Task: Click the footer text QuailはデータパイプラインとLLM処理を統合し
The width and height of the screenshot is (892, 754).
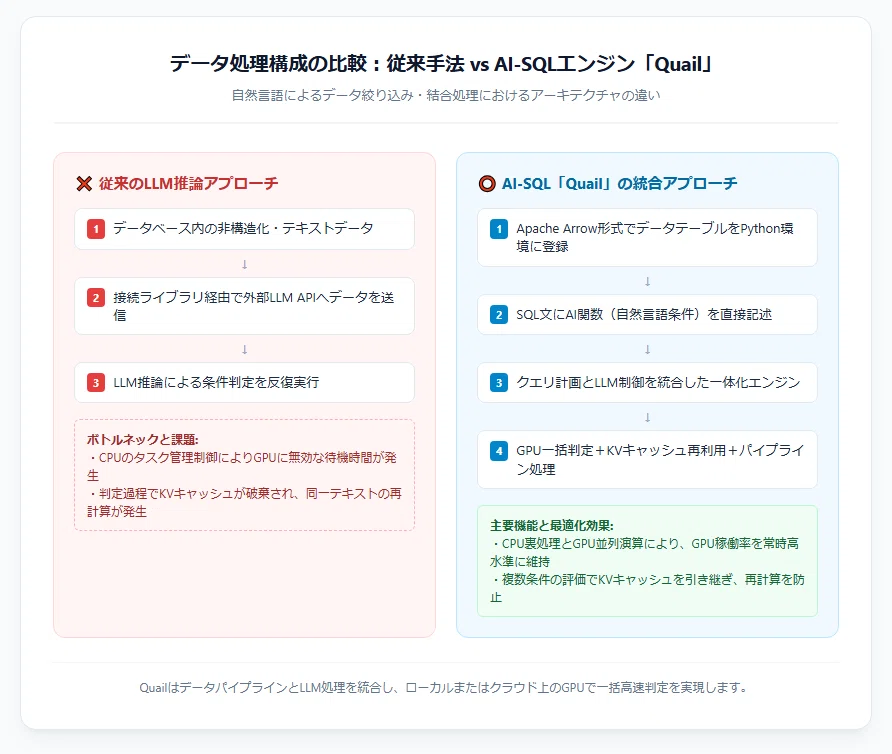Action: [444, 687]
